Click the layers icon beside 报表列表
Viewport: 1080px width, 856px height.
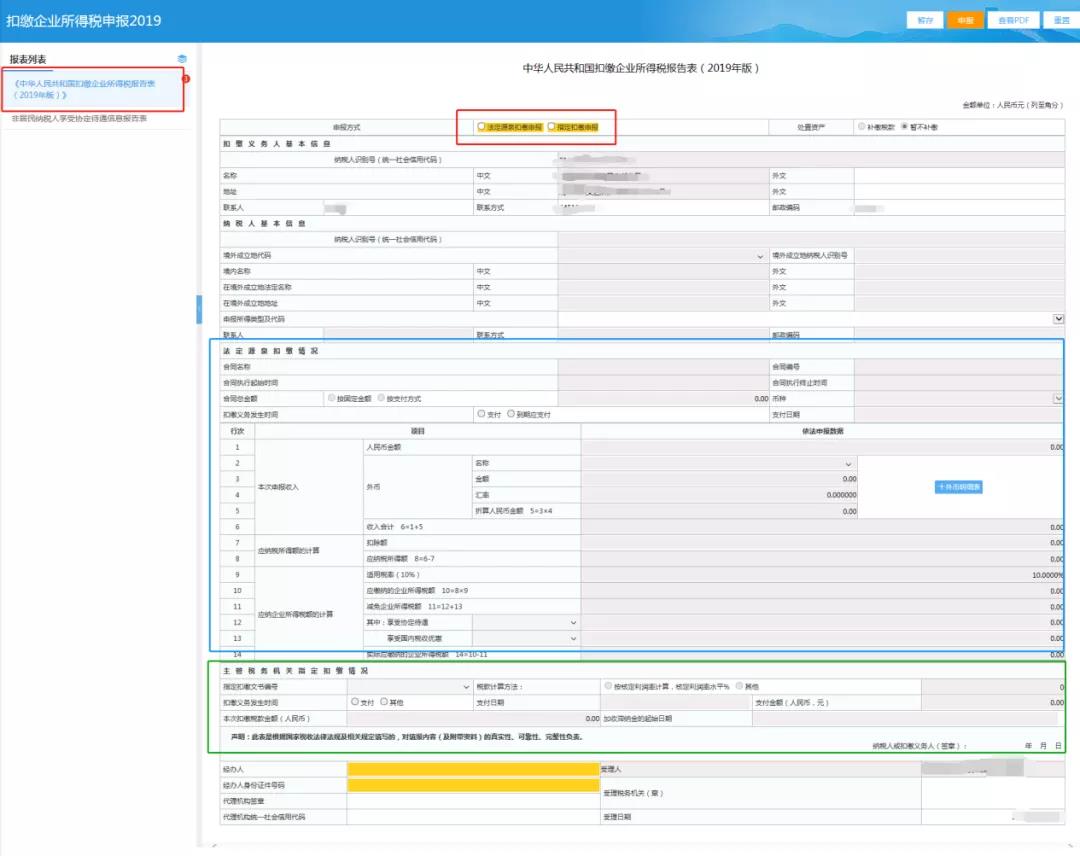pos(182,59)
